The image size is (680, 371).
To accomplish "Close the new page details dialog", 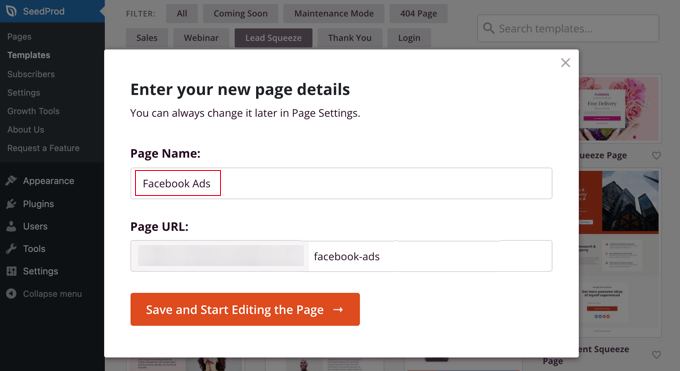I will point(565,63).
